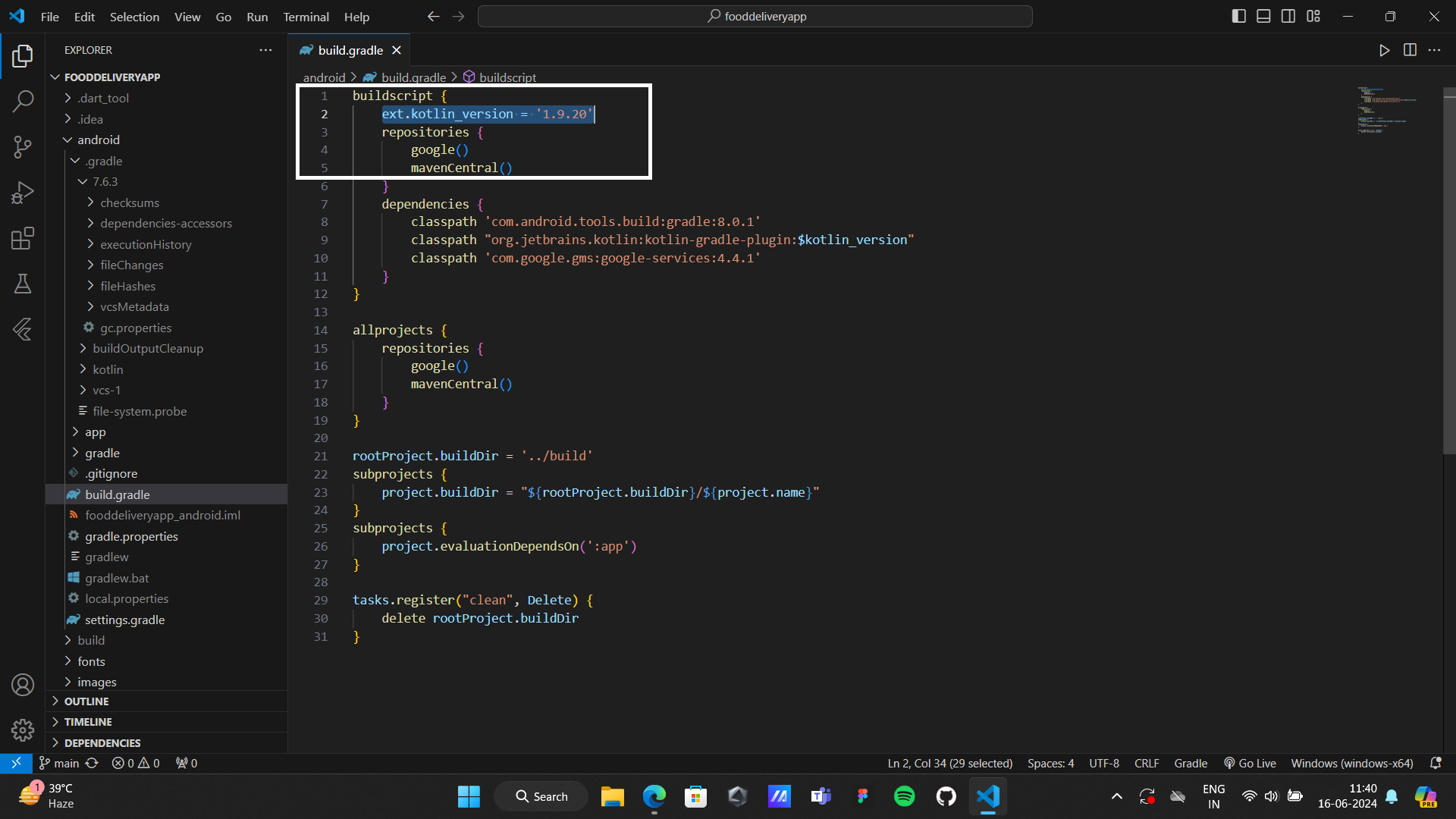This screenshot has height=819, width=1456.
Task: Collapse the android folder in explorer
Action: (x=98, y=140)
